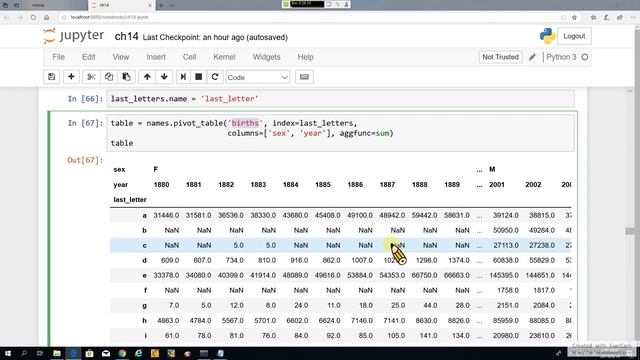Cut selected cells with the scissors icon
The width and height of the screenshot is (640, 360).
(91, 77)
